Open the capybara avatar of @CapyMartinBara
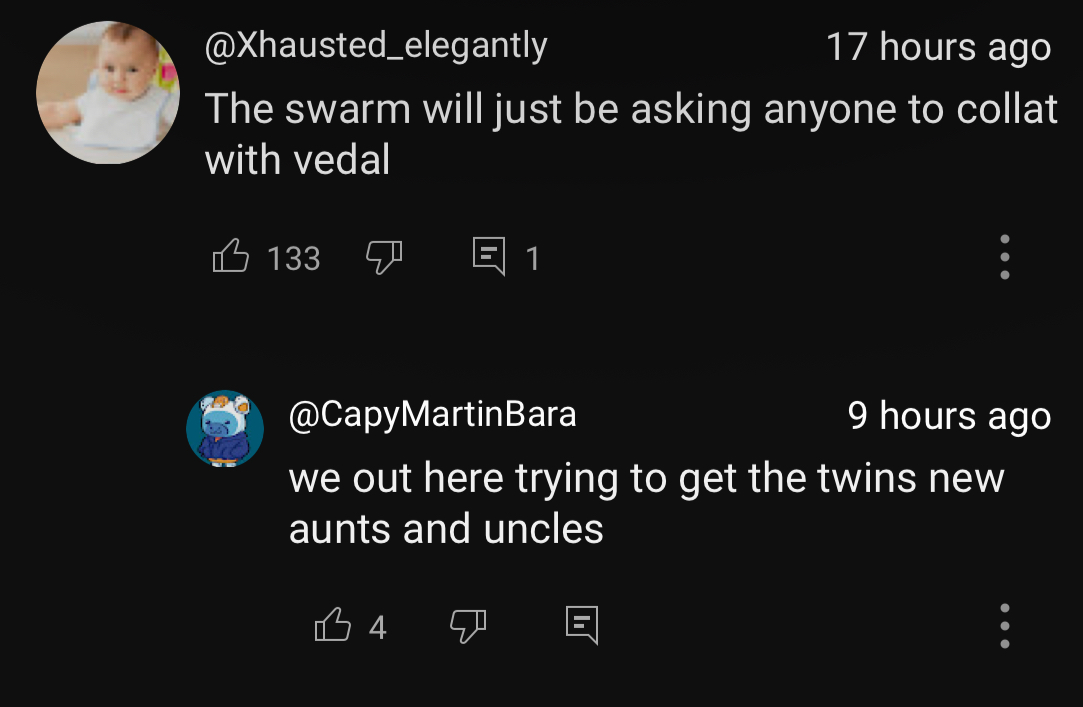Image resolution: width=1083 pixels, height=707 pixels. pyautogui.click(x=225, y=429)
